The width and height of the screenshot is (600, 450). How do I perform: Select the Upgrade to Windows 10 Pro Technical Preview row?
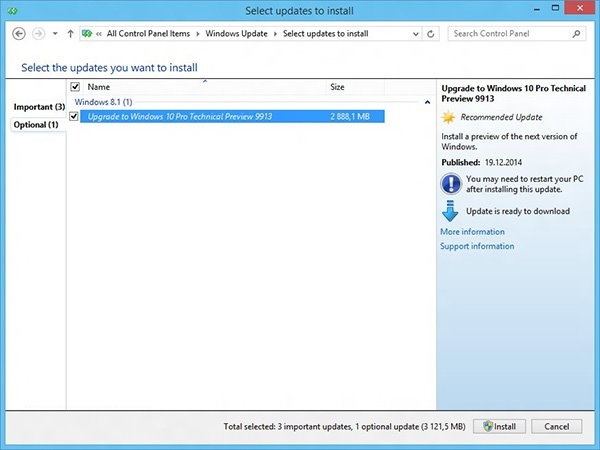(x=232, y=116)
